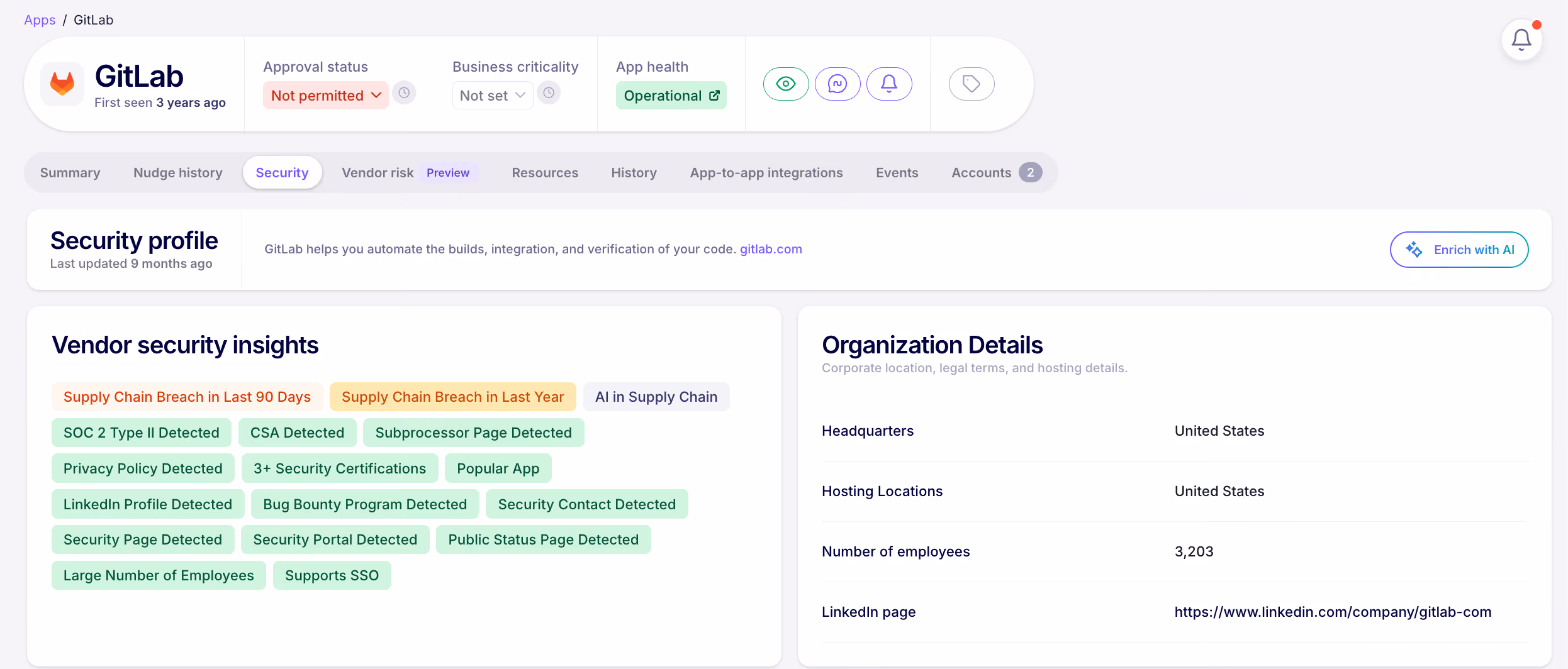Open the Accounts tab
Image resolution: width=1568 pixels, height=669 pixels.
(997, 173)
